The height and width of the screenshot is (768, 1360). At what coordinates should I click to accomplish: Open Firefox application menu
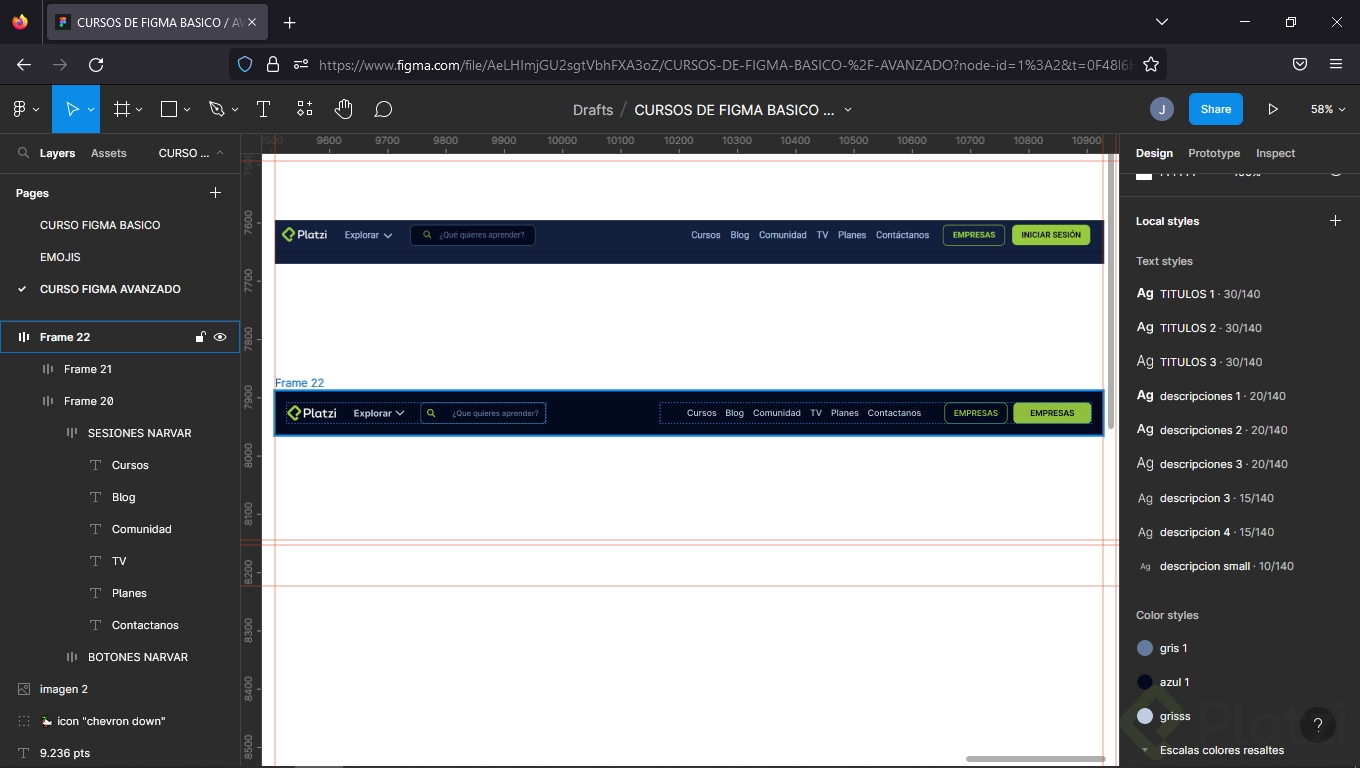(x=1336, y=64)
